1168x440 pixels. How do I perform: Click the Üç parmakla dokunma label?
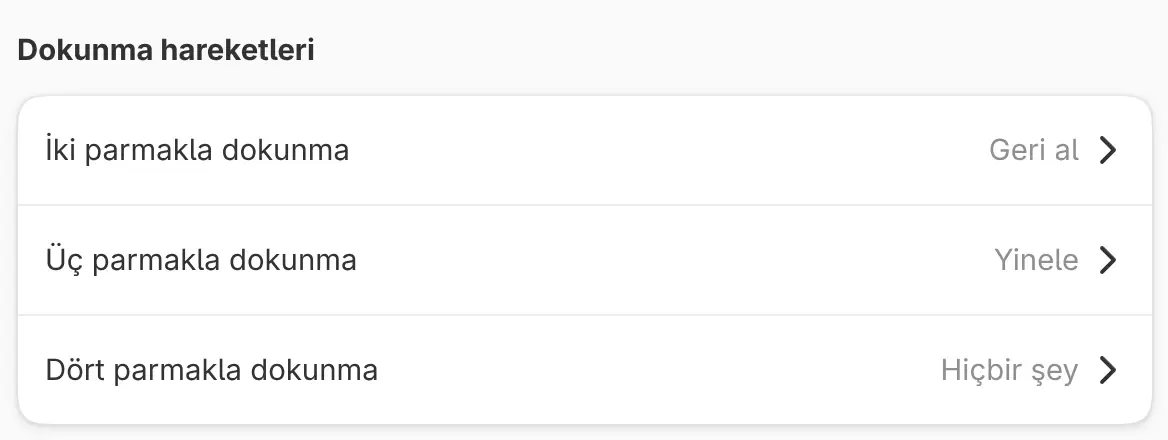click(x=201, y=260)
